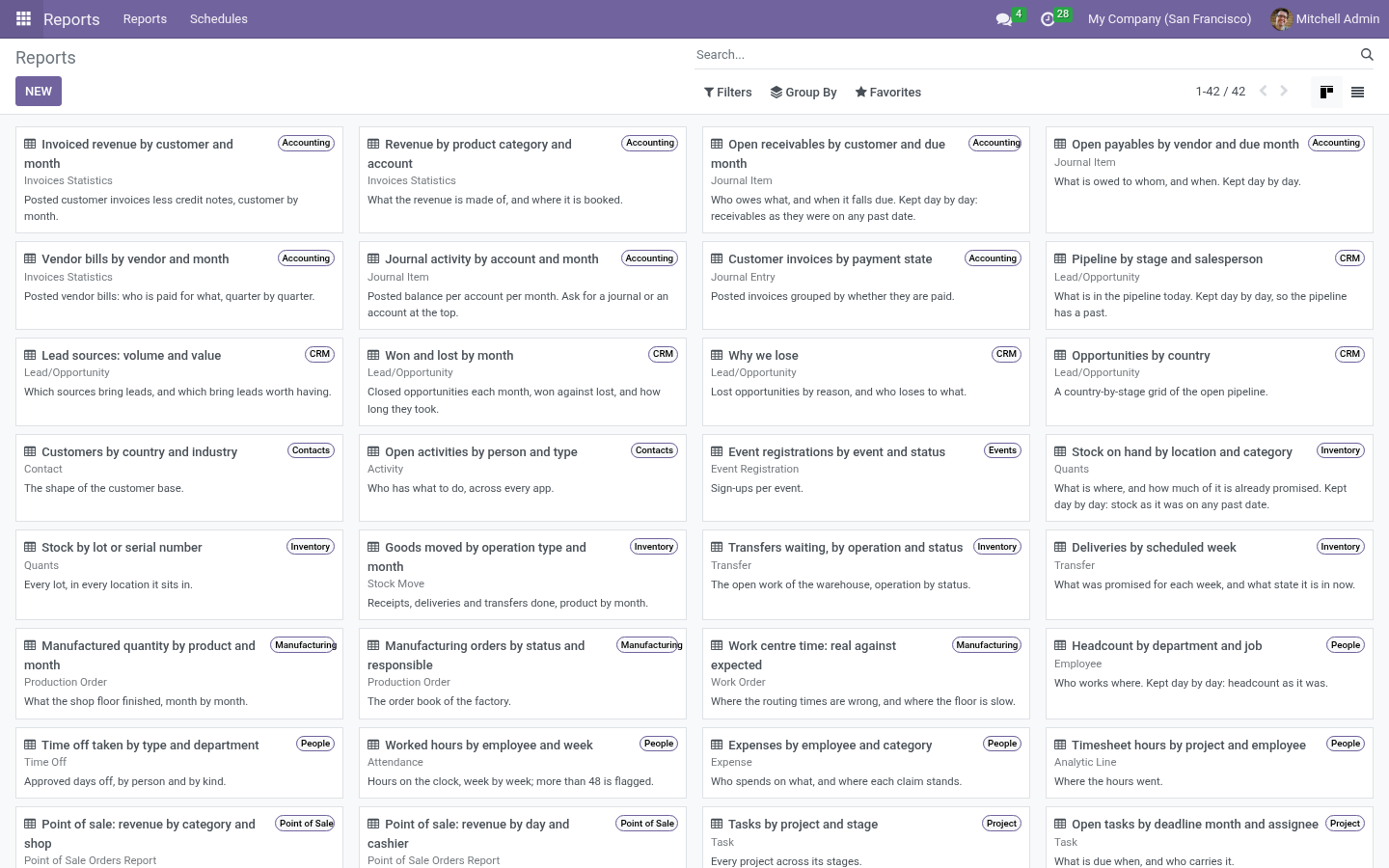The image size is (1389, 868).
Task: Open the Reports menu item
Action: click(145, 19)
